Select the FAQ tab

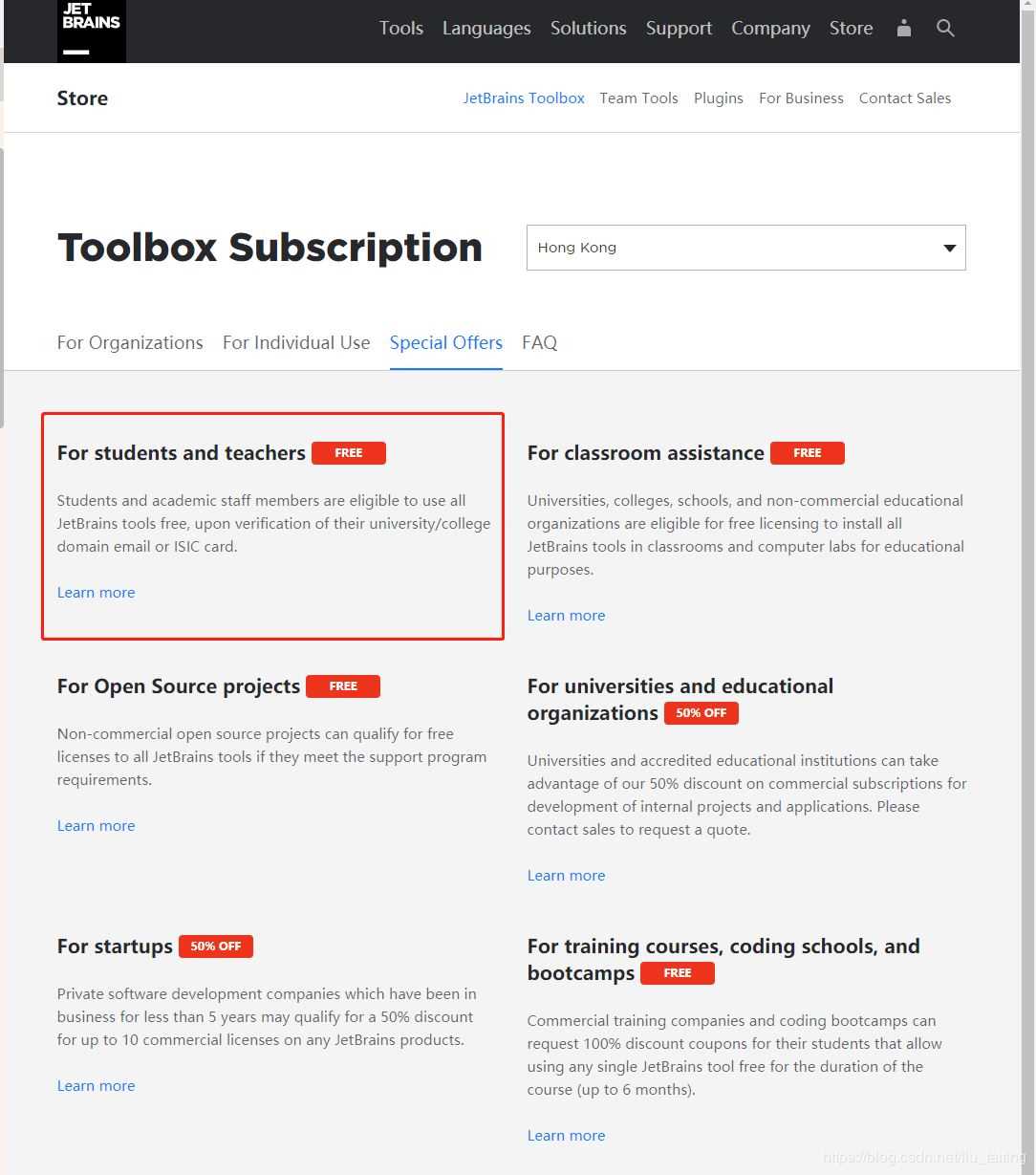point(539,342)
